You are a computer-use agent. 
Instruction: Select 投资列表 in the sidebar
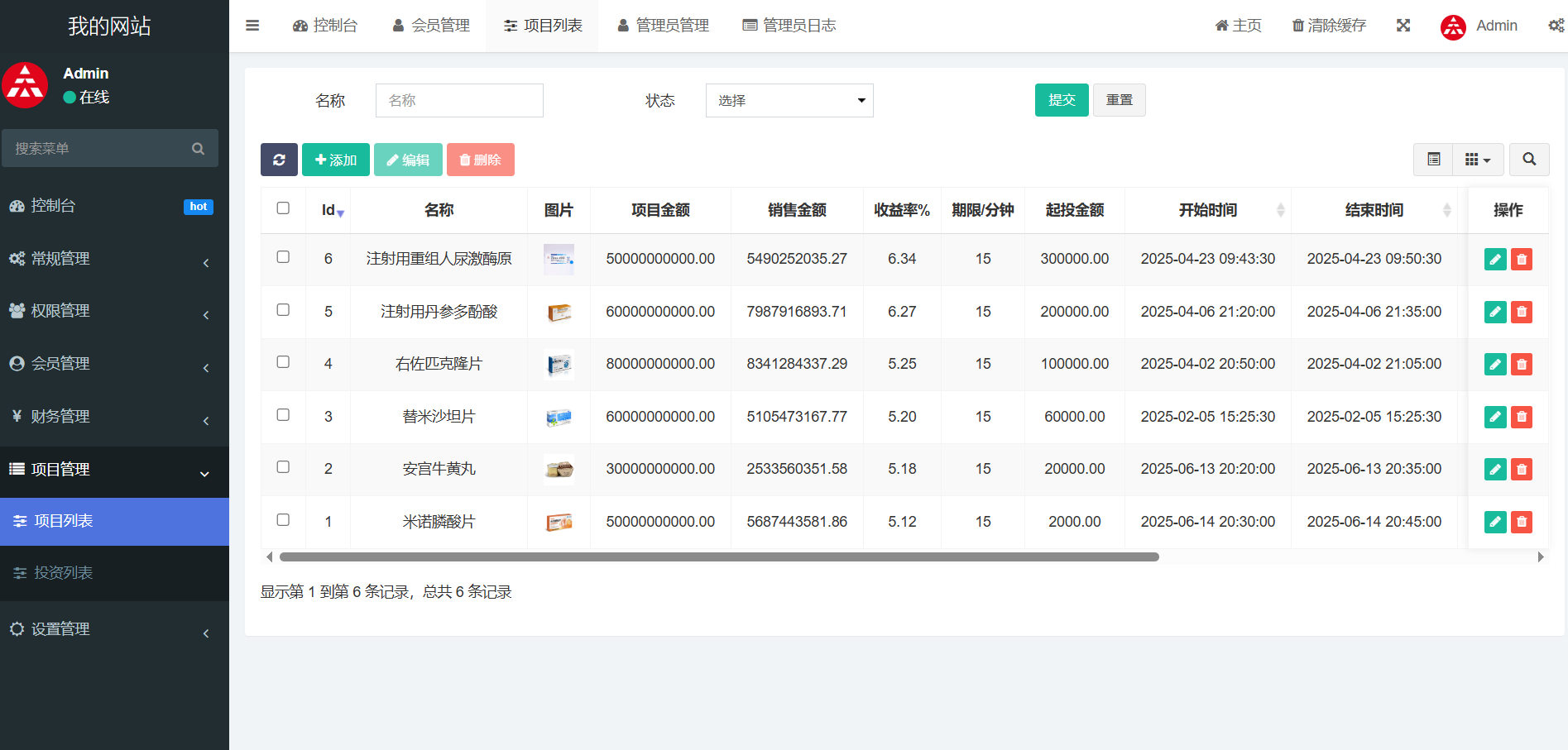[x=63, y=573]
